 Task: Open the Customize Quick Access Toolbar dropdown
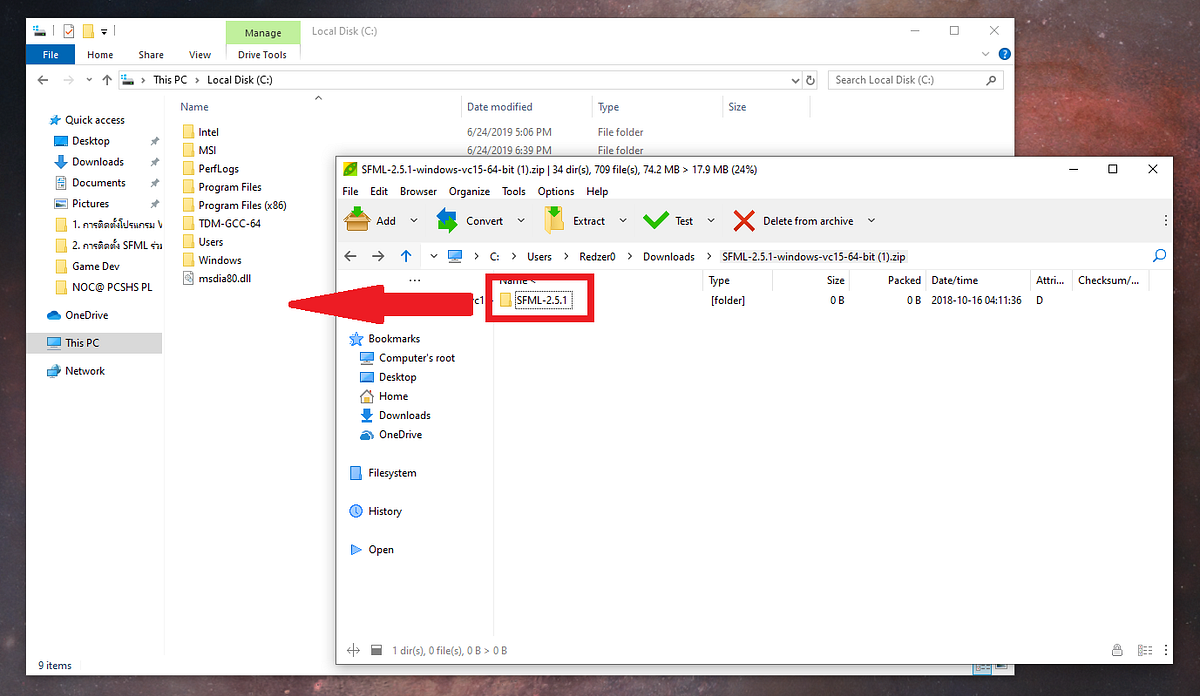click(x=104, y=33)
